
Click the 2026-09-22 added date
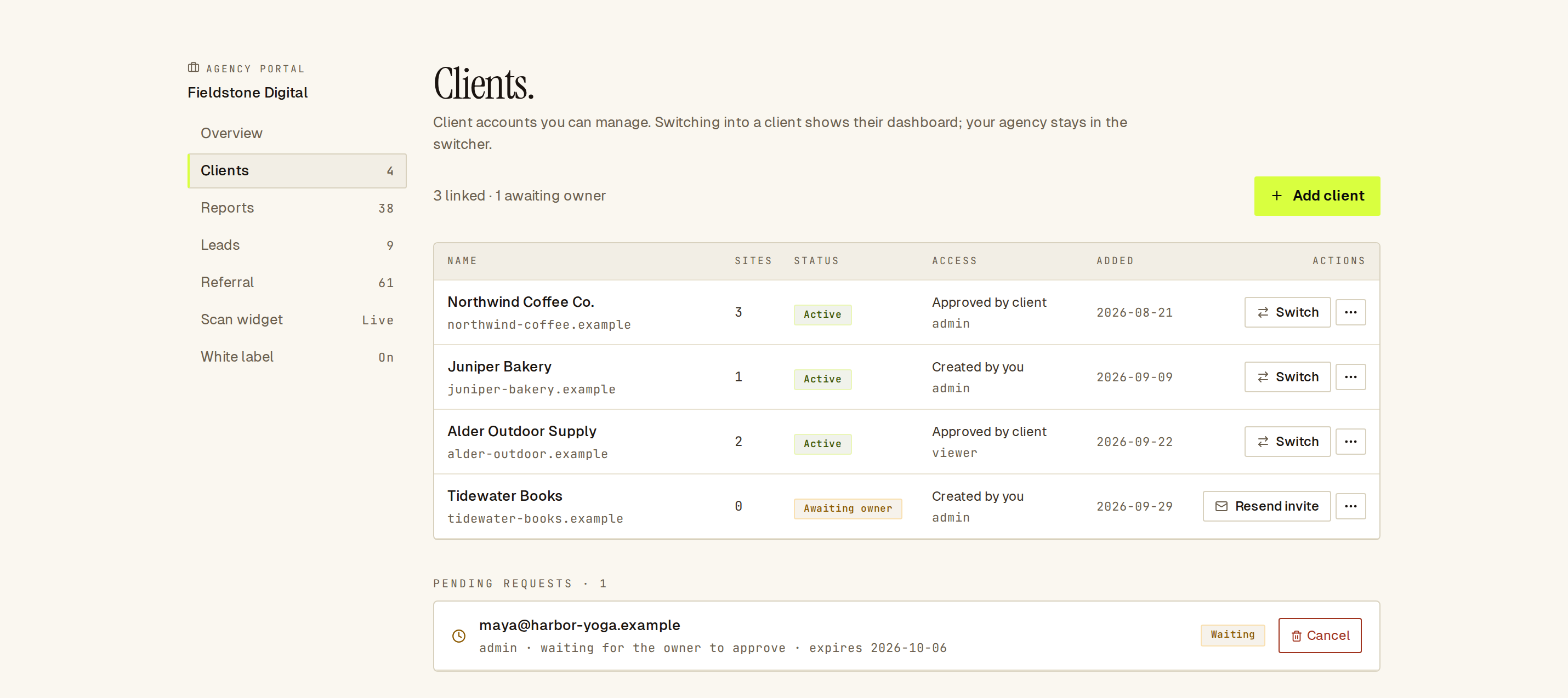[x=1135, y=442]
